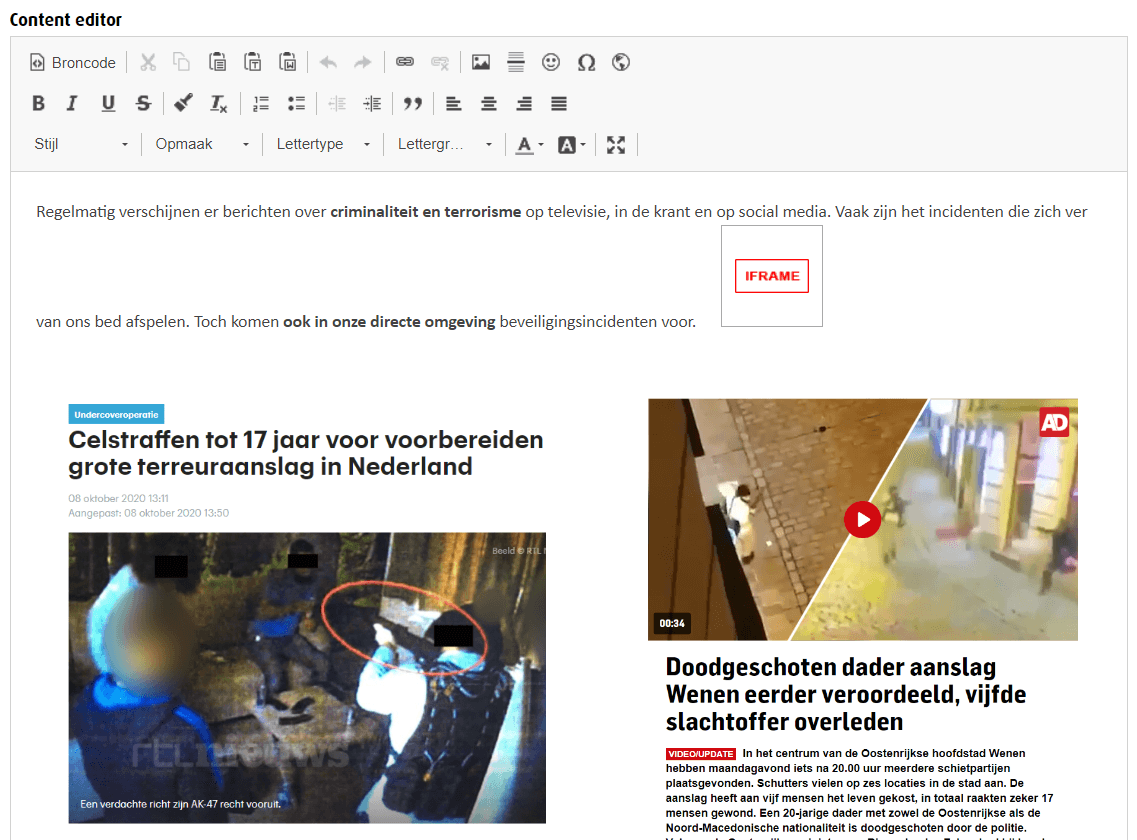1137x840 pixels.
Task: Align text left
Action: coord(453,104)
